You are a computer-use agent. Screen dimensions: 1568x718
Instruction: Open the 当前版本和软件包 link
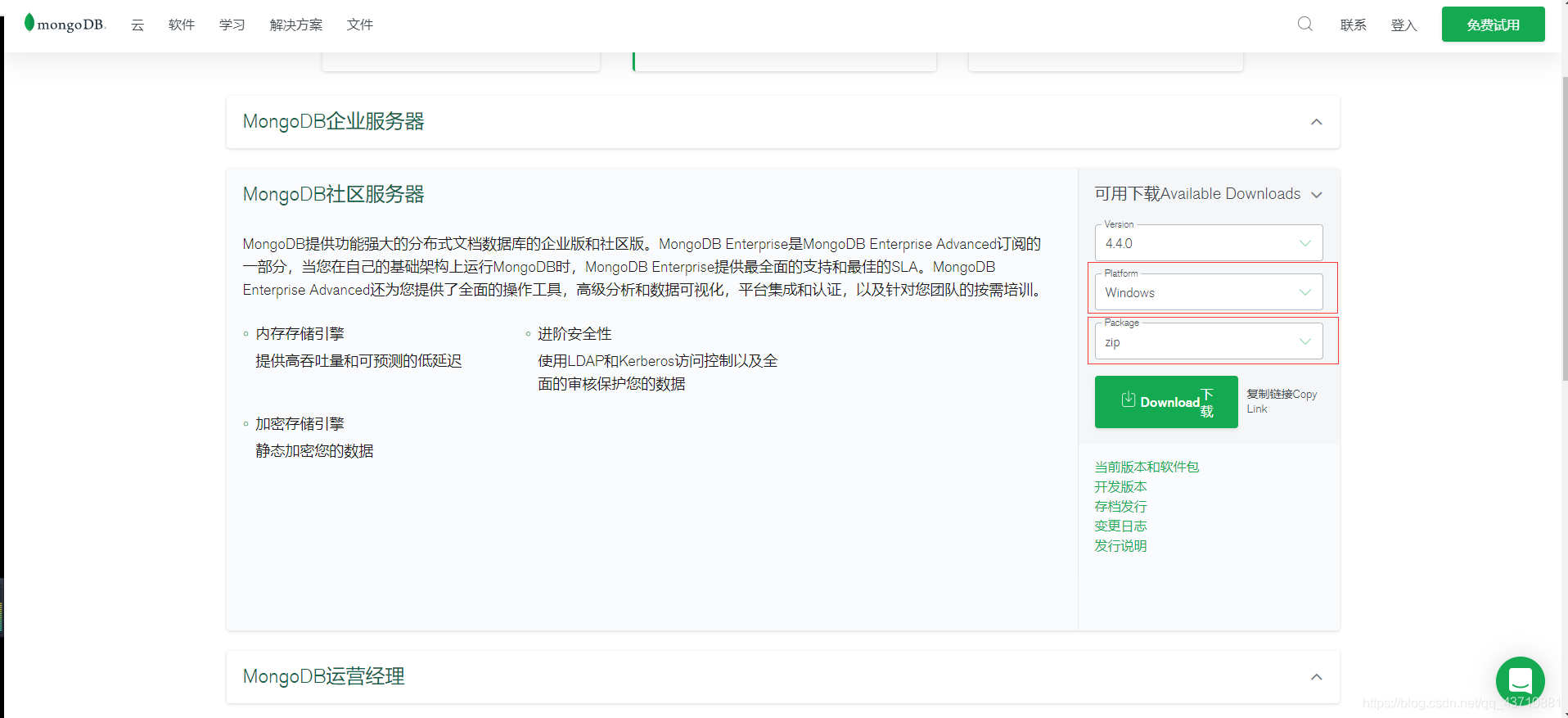point(1147,467)
